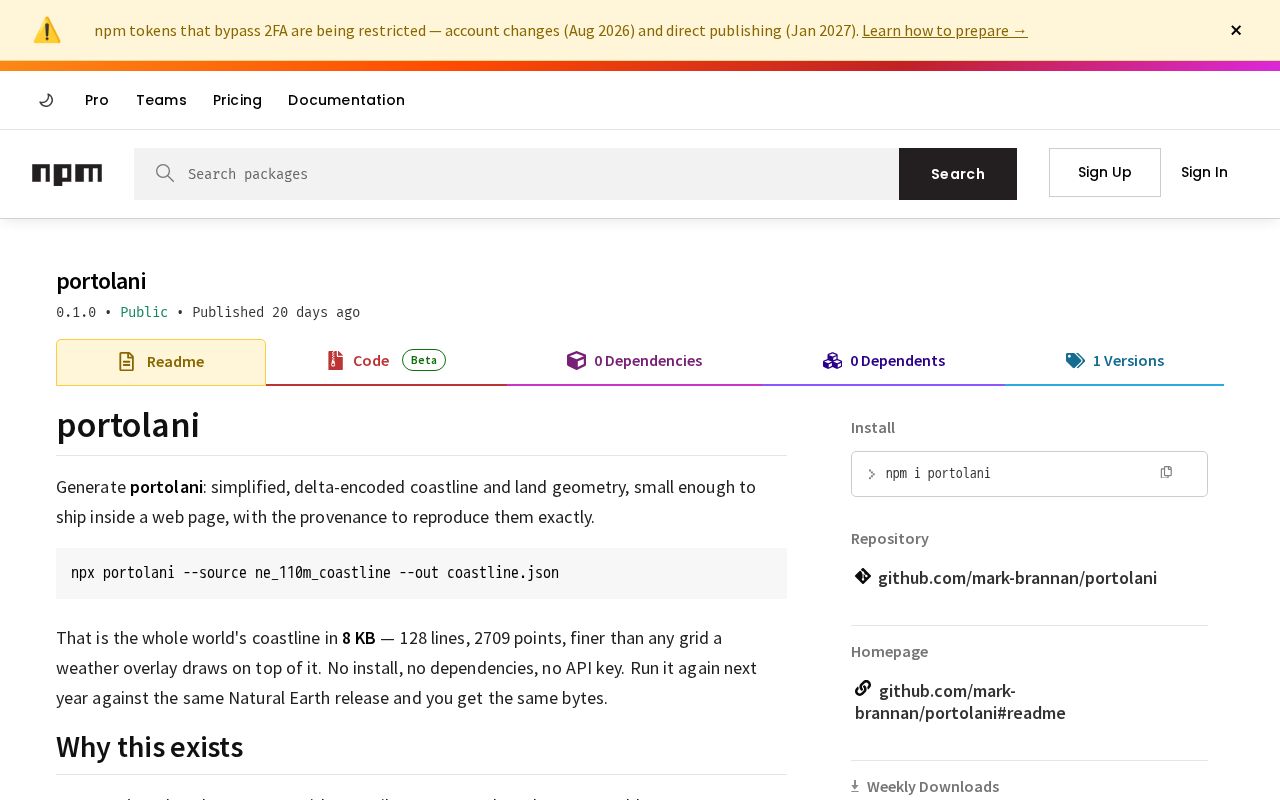
Task: Click the 0.1.0 version number
Action: click(x=76, y=312)
